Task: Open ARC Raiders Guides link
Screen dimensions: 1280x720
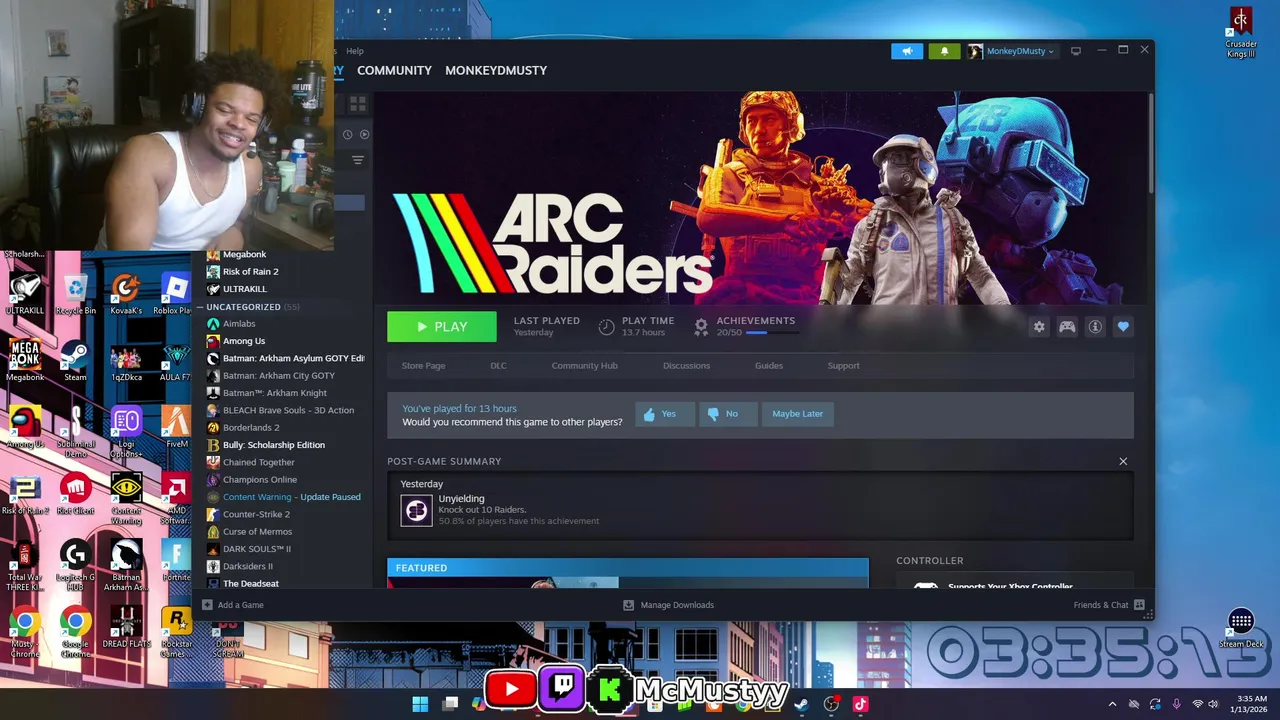Action: tap(769, 366)
